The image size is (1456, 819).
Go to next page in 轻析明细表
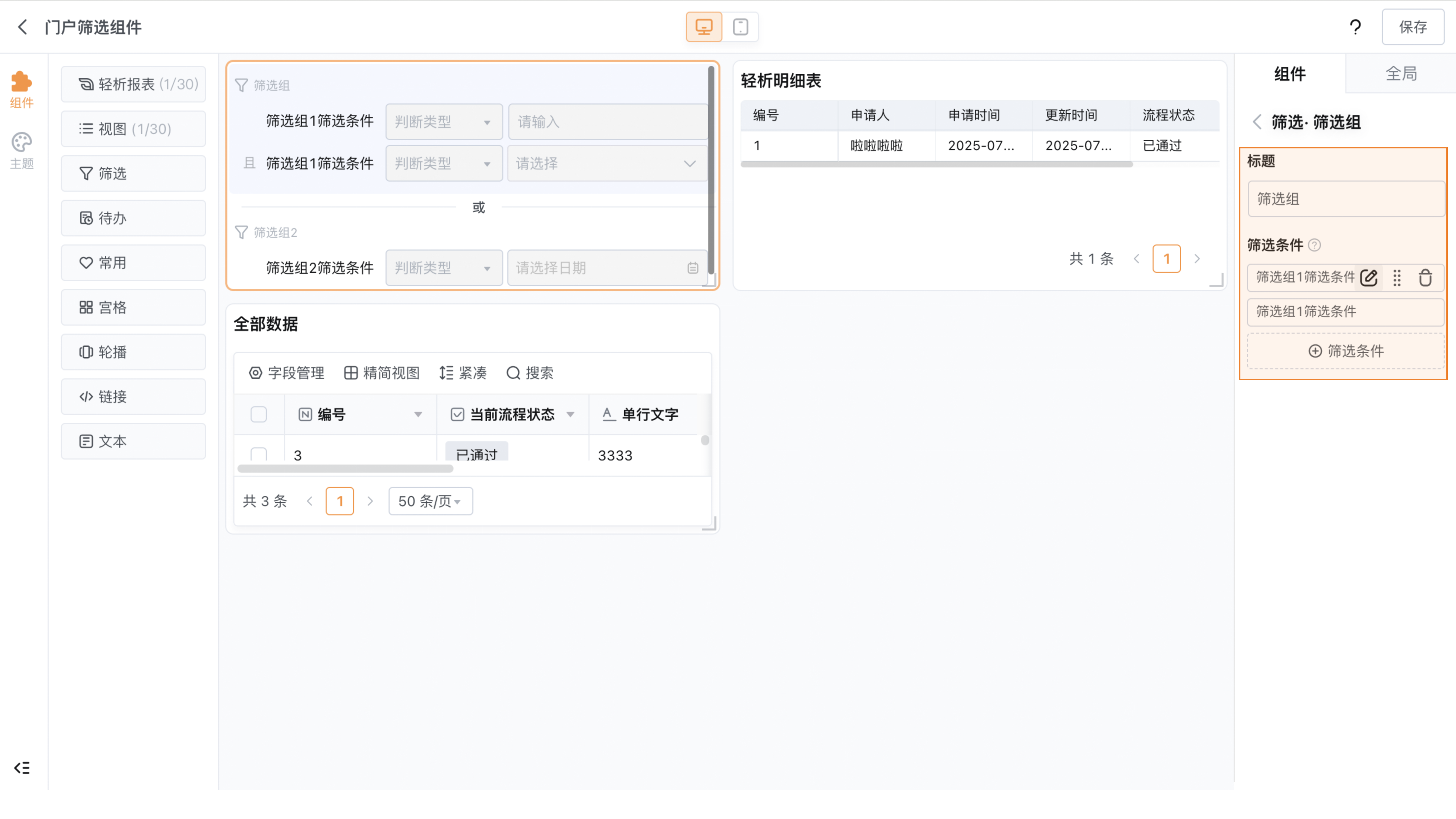1197,259
